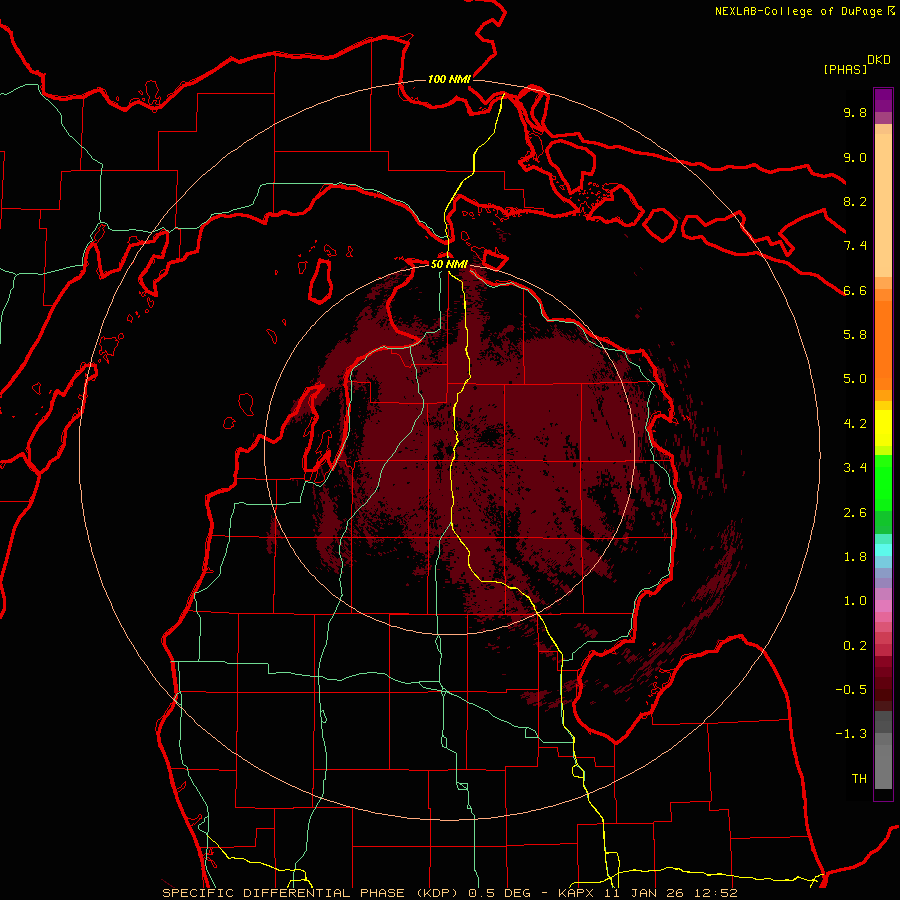Click the 2.6 legend value
This screenshot has height=900, width=900.
[855, 513]
